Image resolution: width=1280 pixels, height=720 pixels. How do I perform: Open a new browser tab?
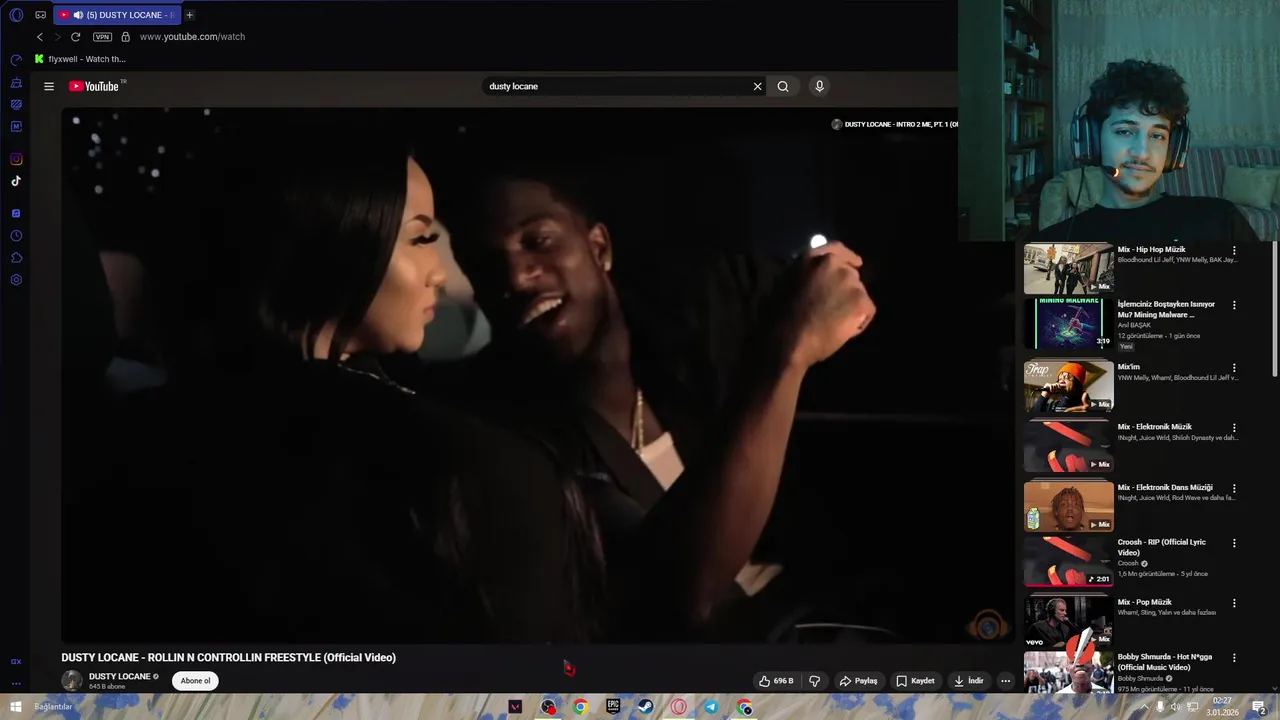(x=189, y=15)
